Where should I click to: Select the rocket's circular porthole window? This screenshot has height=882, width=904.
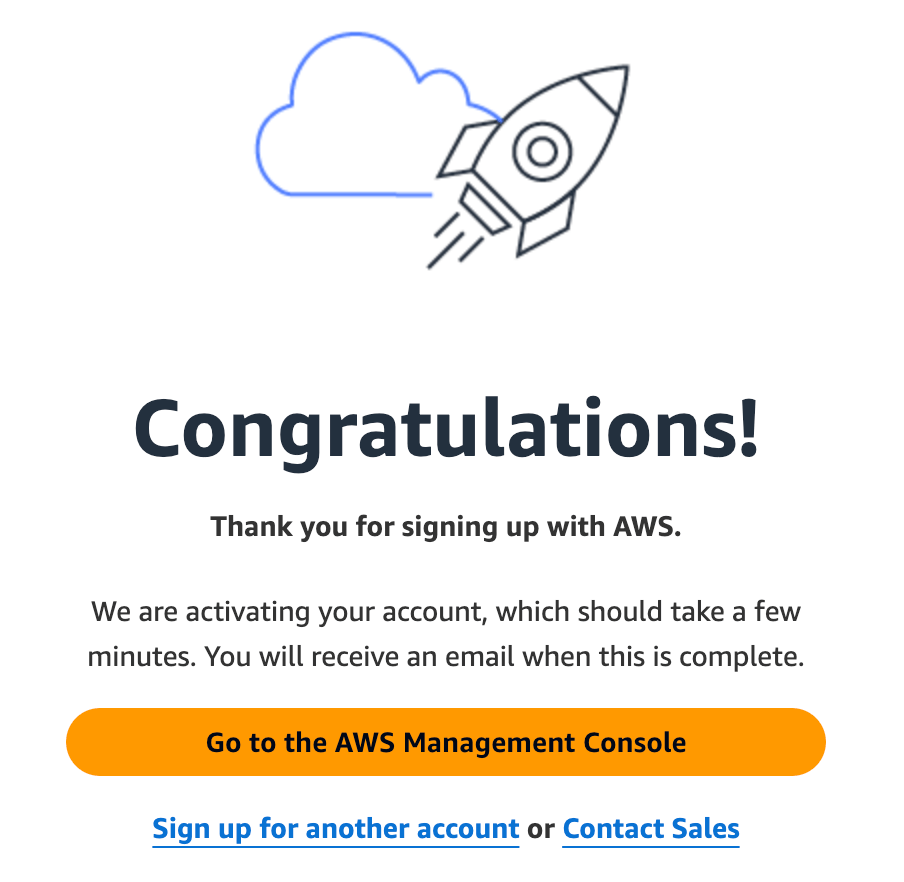click(x=542, y=152)
